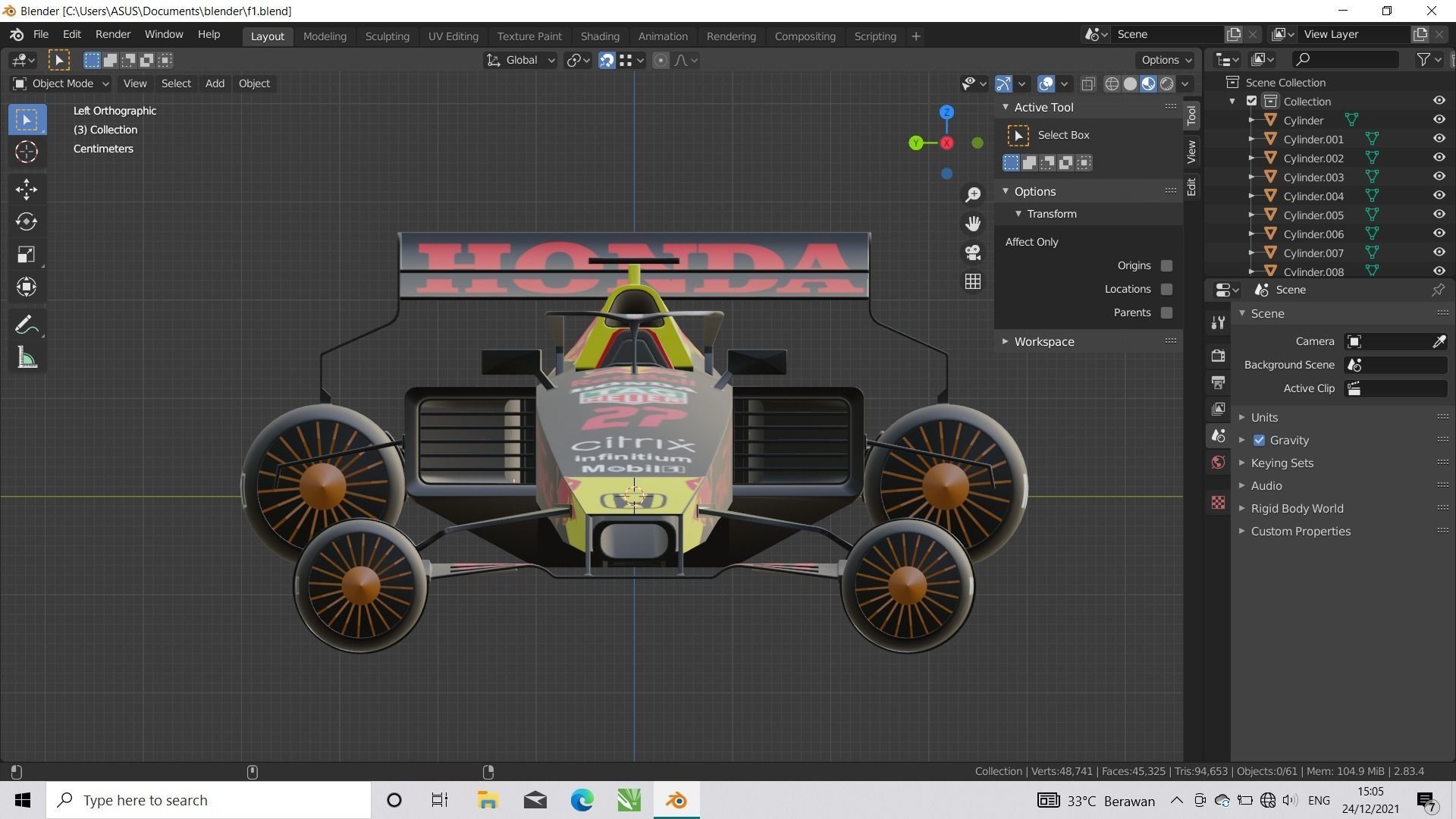Open the Tool properties tab icon
The image size is (1456, 819).
1218,323
